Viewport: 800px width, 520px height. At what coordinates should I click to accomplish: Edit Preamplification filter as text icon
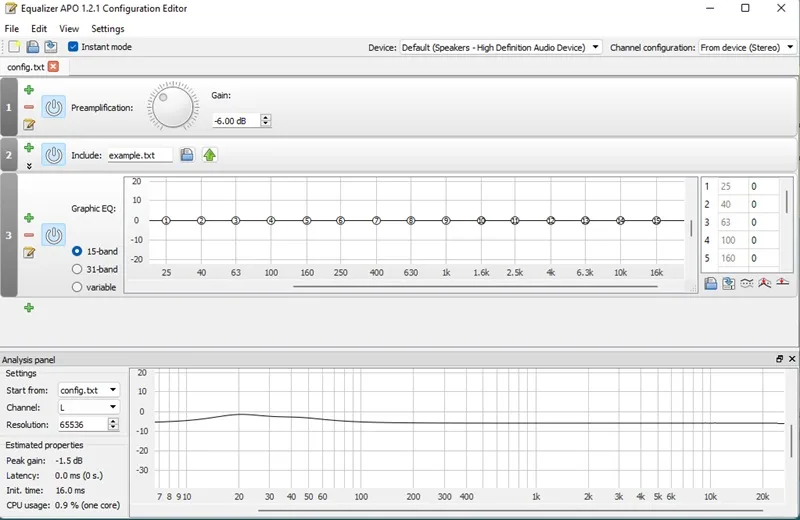[x=29, y=125]
